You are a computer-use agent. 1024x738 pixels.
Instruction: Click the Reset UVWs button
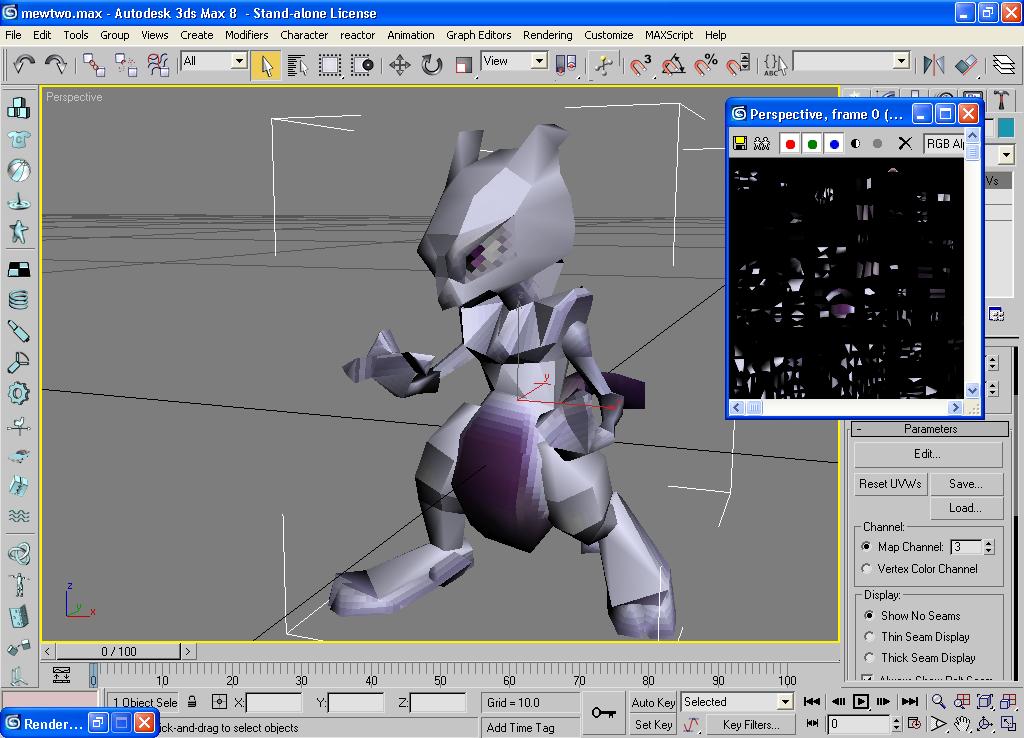point(890,484)
